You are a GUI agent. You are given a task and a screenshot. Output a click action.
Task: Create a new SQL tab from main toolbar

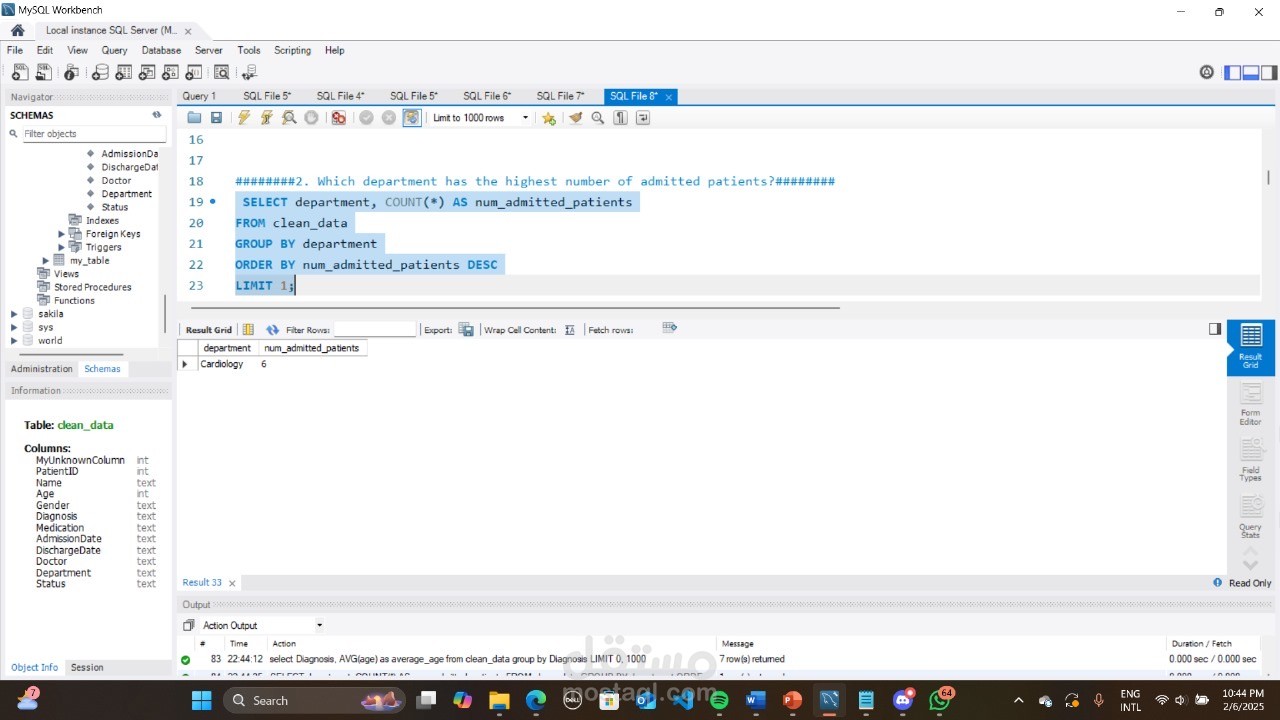point(20,72)
